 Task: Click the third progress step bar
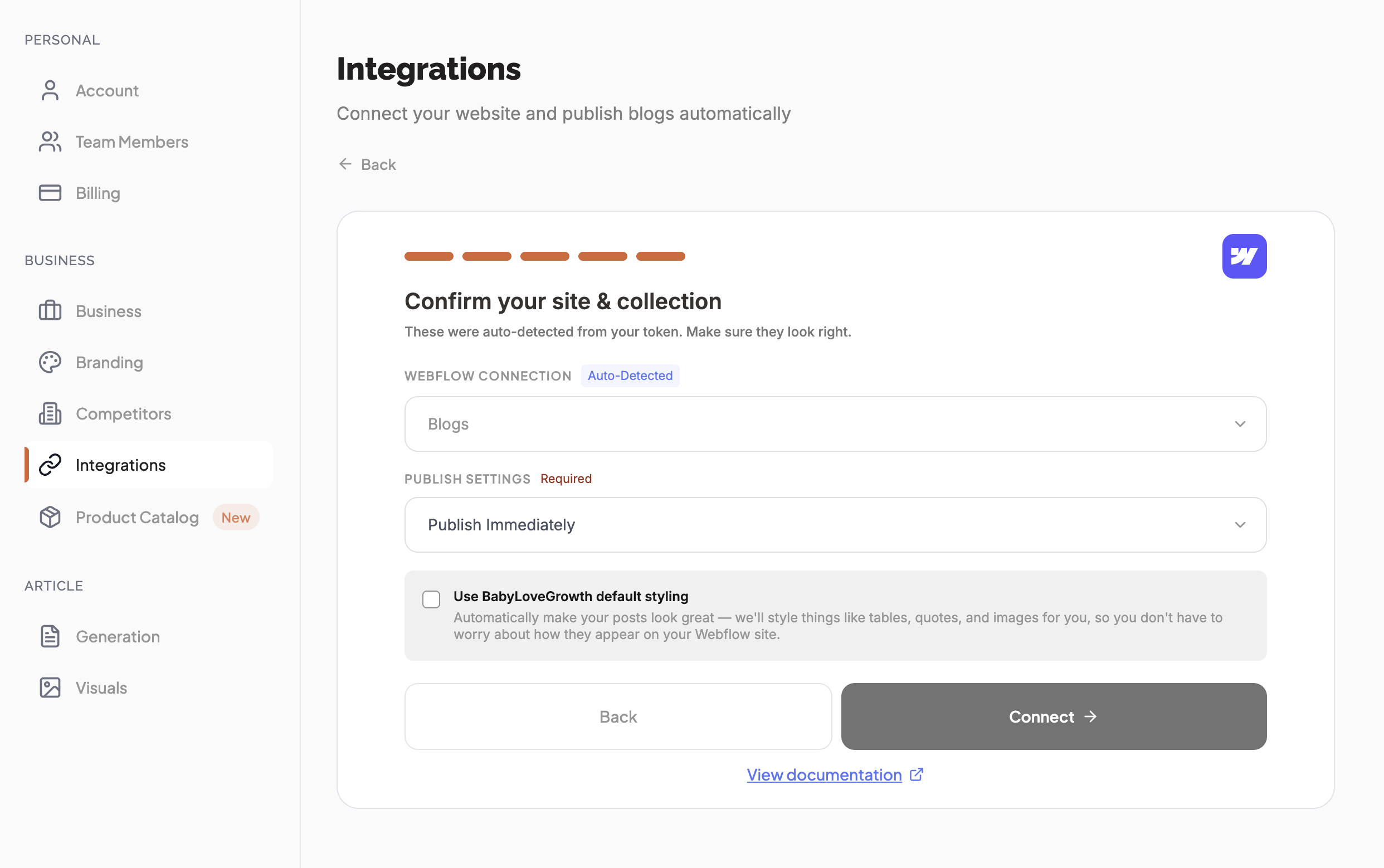coord(545,256)
